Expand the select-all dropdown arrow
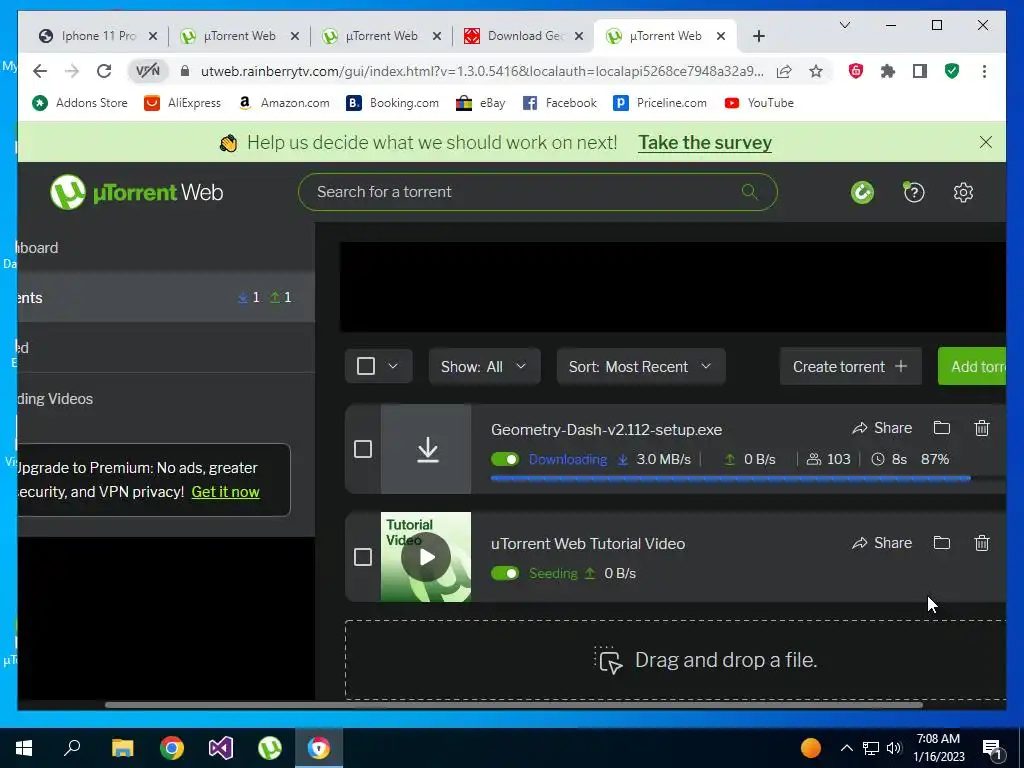The width and height of the screenshot is (1024, 768). click(393, 366)
